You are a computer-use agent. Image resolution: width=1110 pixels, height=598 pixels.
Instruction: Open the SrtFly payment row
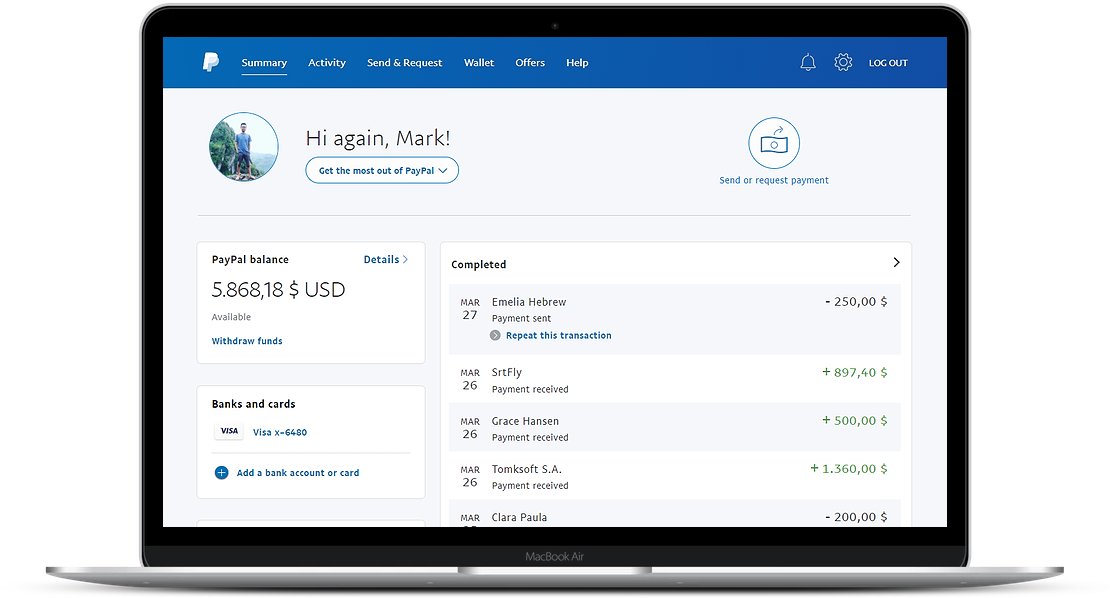click(675, 379)
